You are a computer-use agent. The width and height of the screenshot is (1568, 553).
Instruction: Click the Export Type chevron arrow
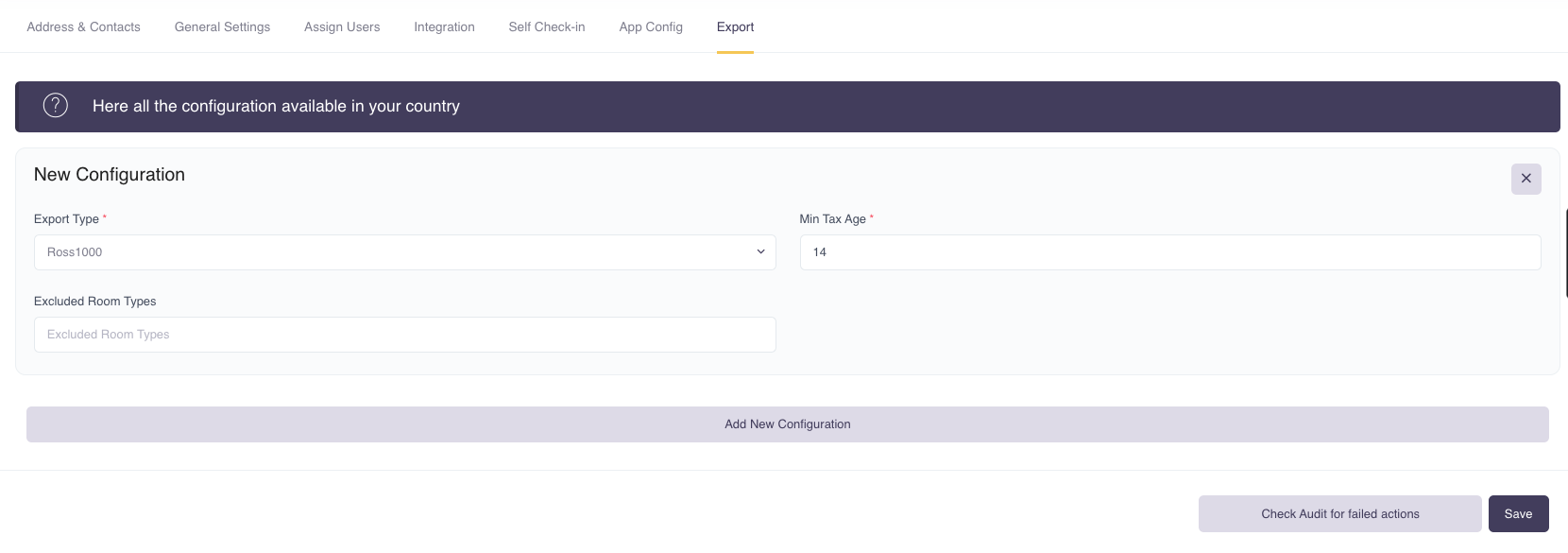[760, 252]
